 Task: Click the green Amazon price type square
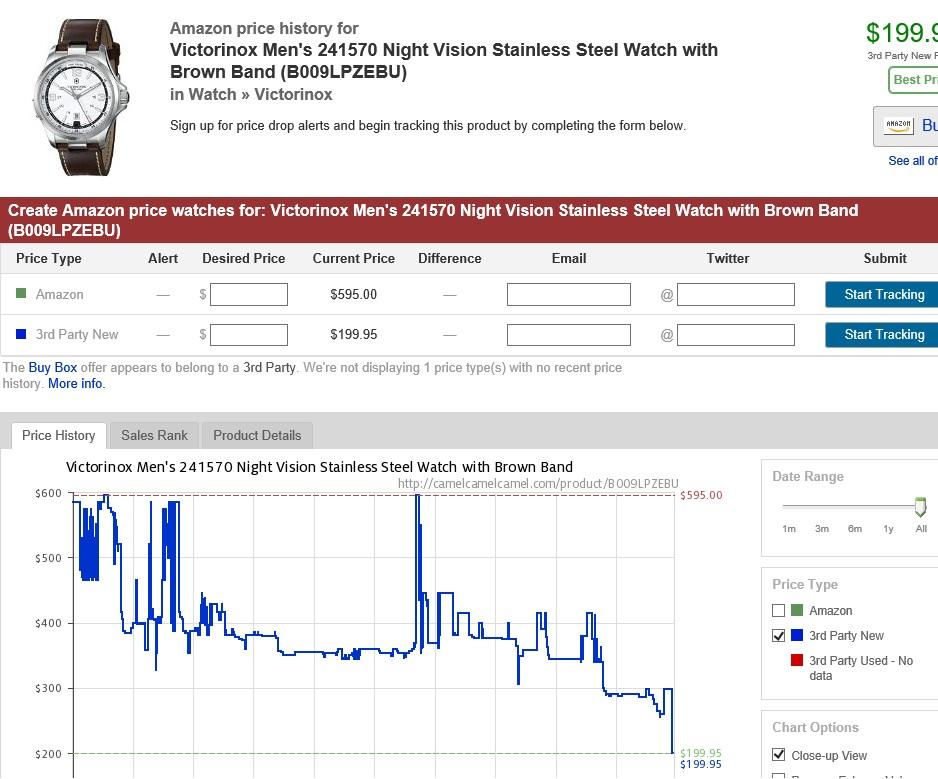click(x=21, y=294)
